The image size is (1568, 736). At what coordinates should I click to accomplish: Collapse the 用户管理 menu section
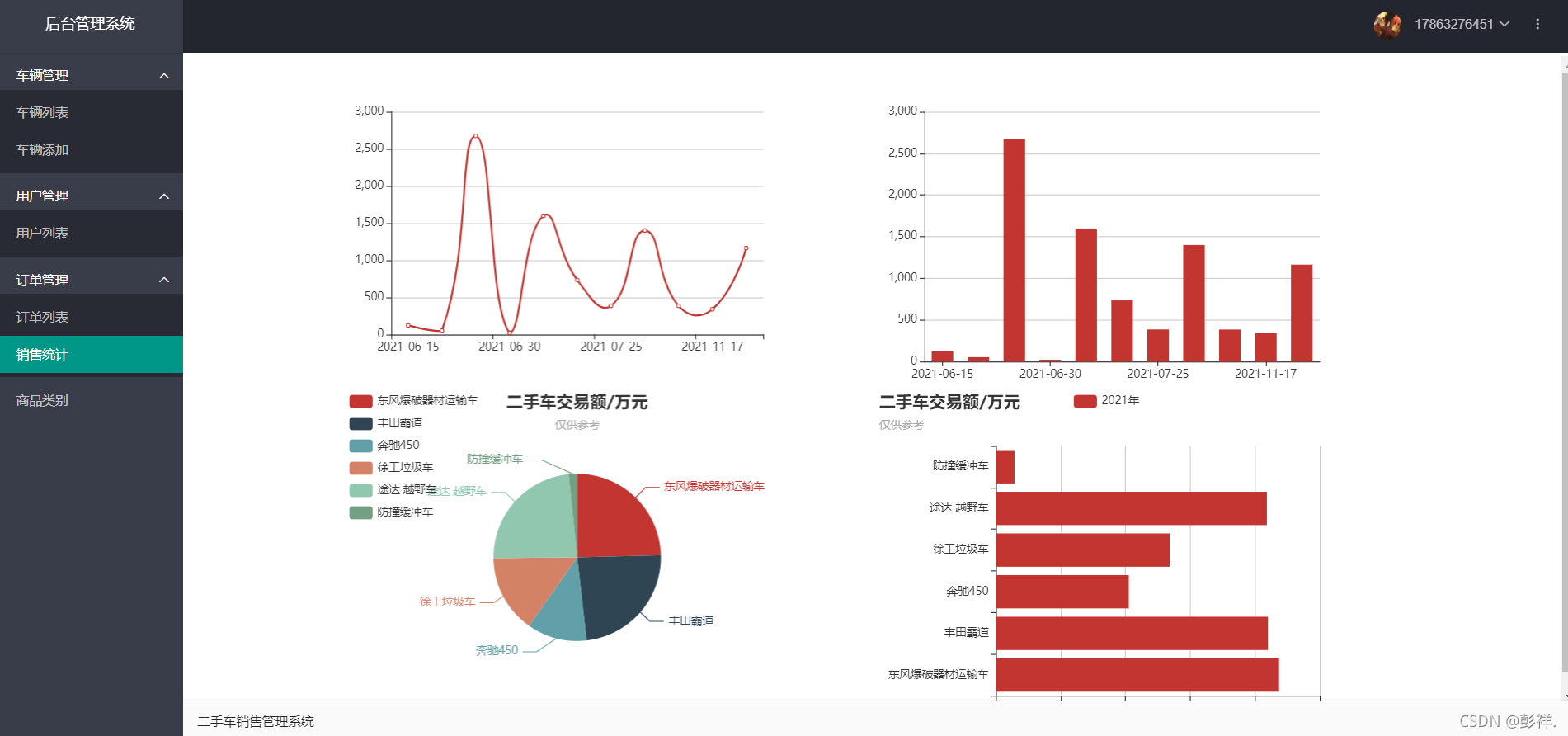[x=92, y=196]
